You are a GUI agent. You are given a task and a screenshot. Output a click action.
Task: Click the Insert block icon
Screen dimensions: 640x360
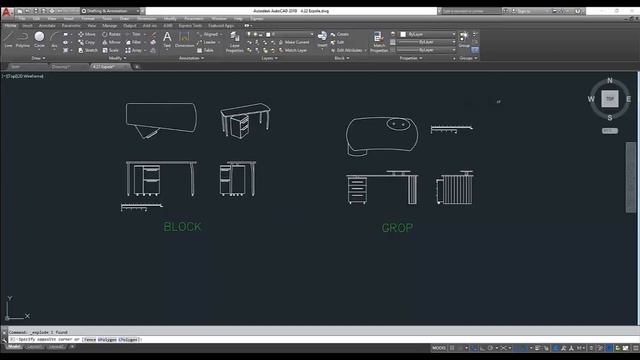click(322, 40)
